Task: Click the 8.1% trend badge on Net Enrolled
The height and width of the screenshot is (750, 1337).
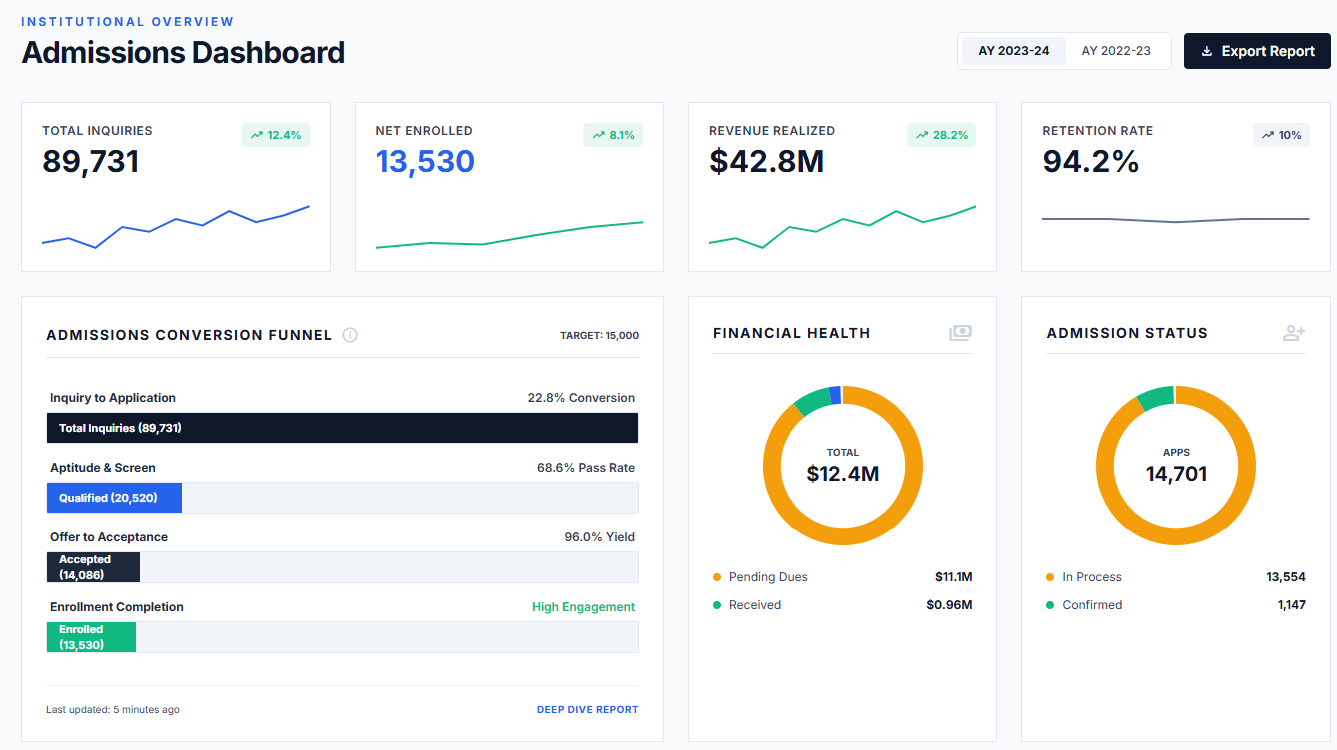Action: pos(613,135)
